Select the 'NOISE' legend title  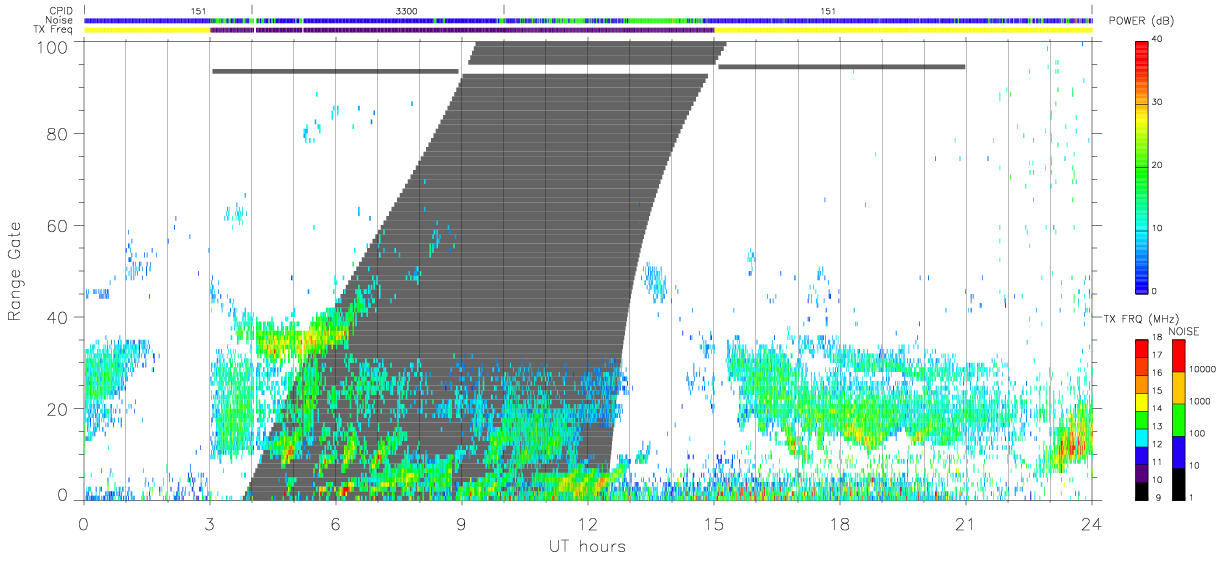click(x=1184, y=331)
